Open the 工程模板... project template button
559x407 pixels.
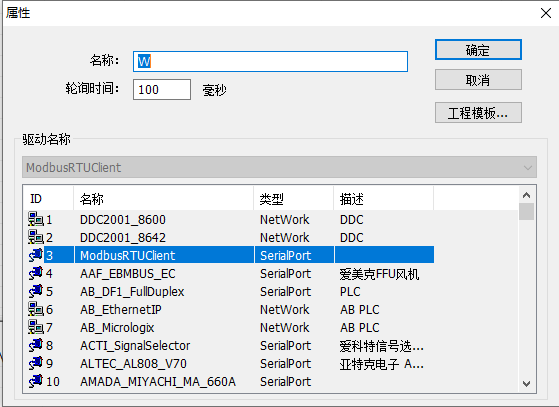[x=478, y=113]
